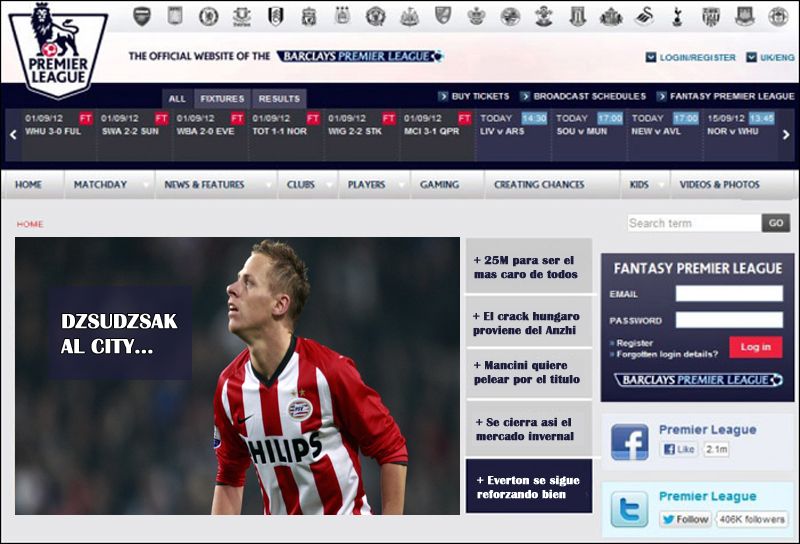Select the Fulham club crest

pos(276,16)
